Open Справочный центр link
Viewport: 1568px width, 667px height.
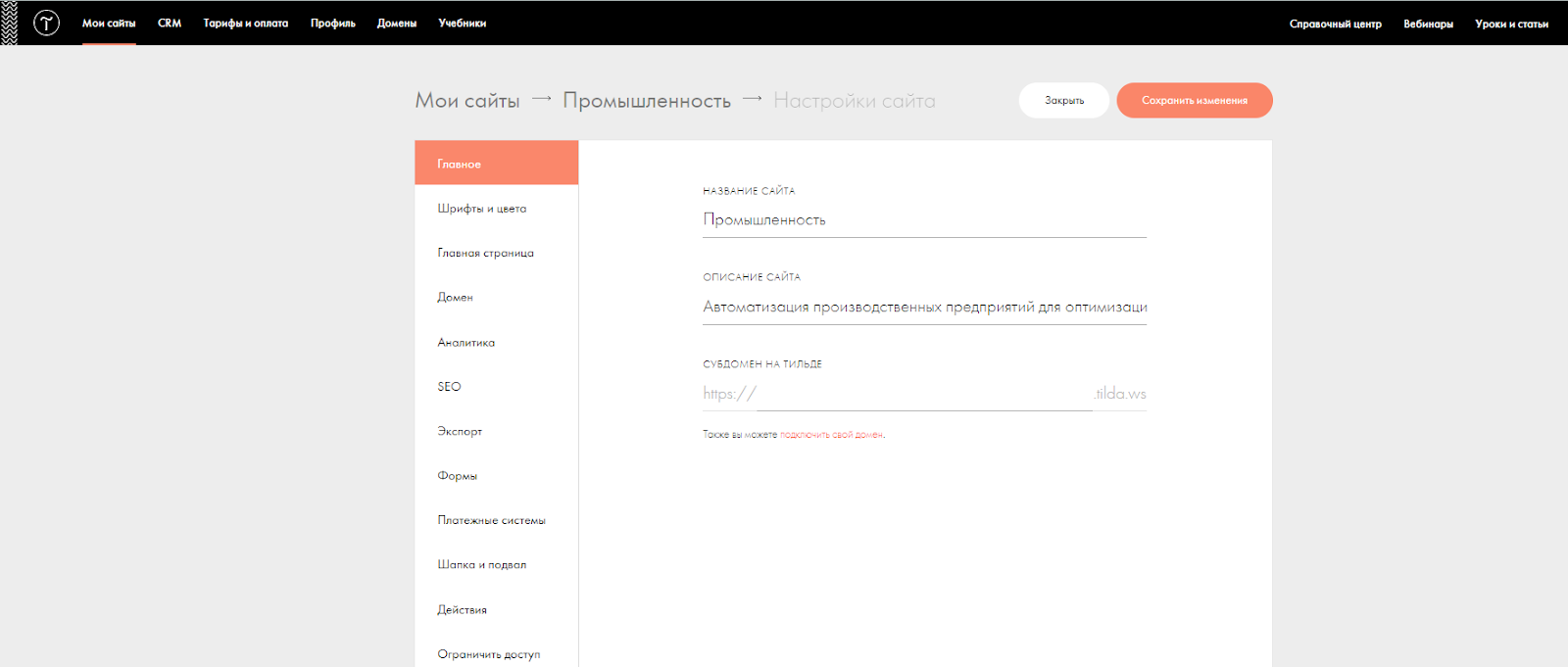[1335, 24]
